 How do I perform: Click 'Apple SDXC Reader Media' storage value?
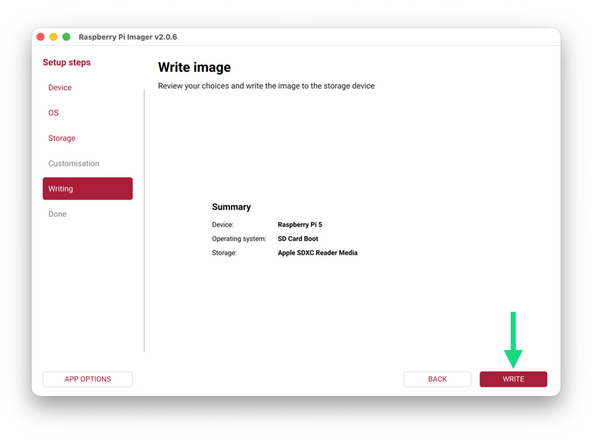318,253
